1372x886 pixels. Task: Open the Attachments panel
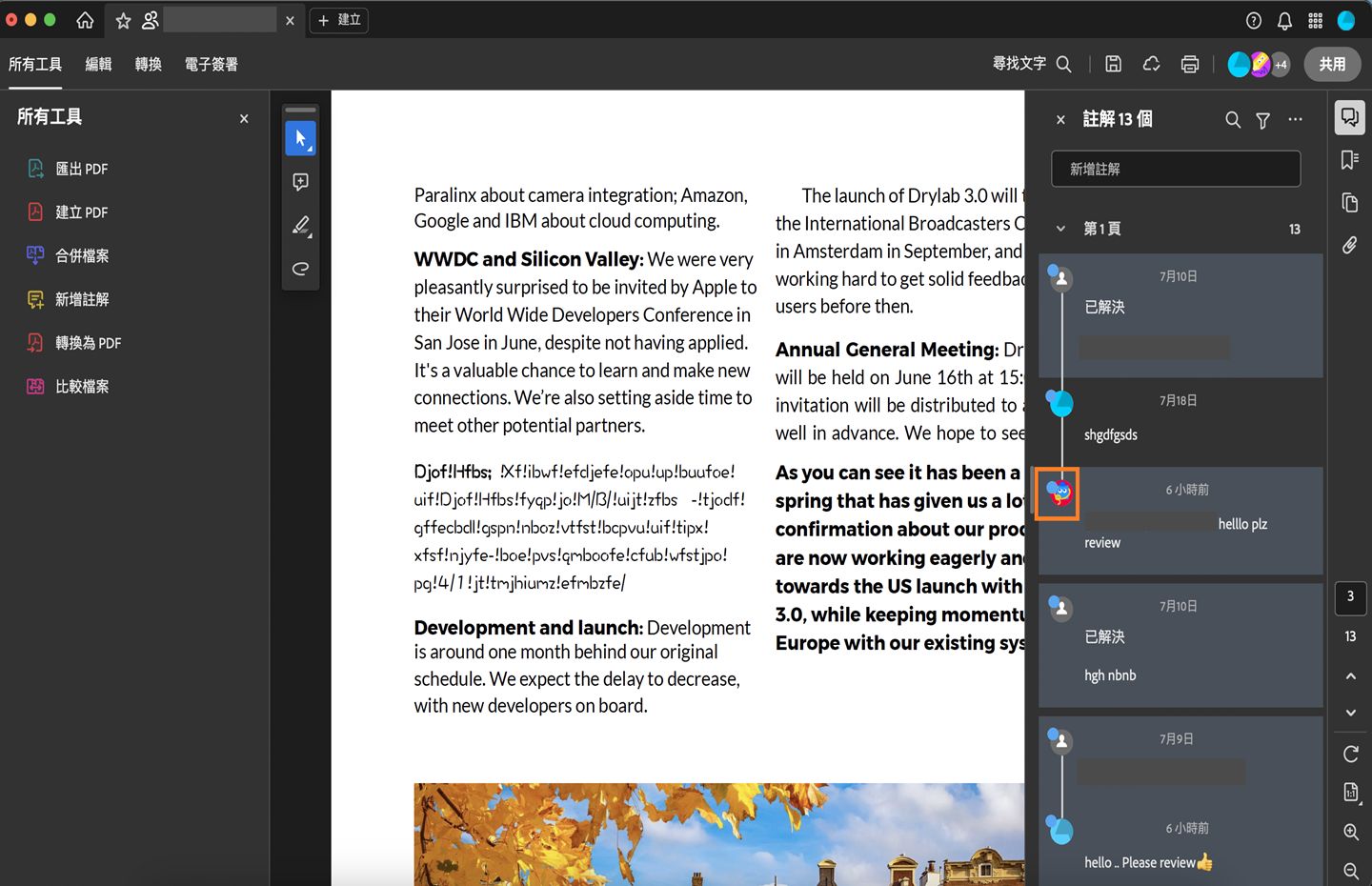(1349, 245)
